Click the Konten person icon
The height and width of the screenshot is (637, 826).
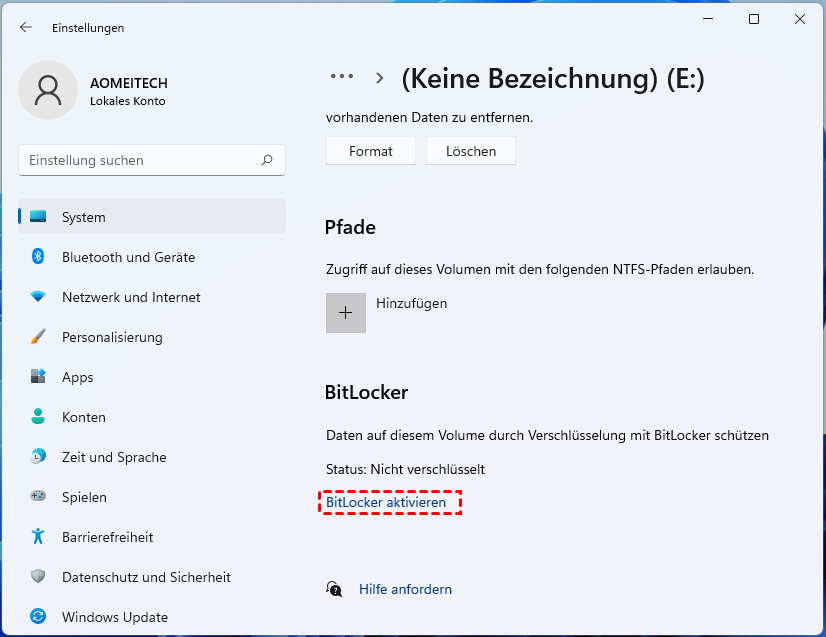38,417
